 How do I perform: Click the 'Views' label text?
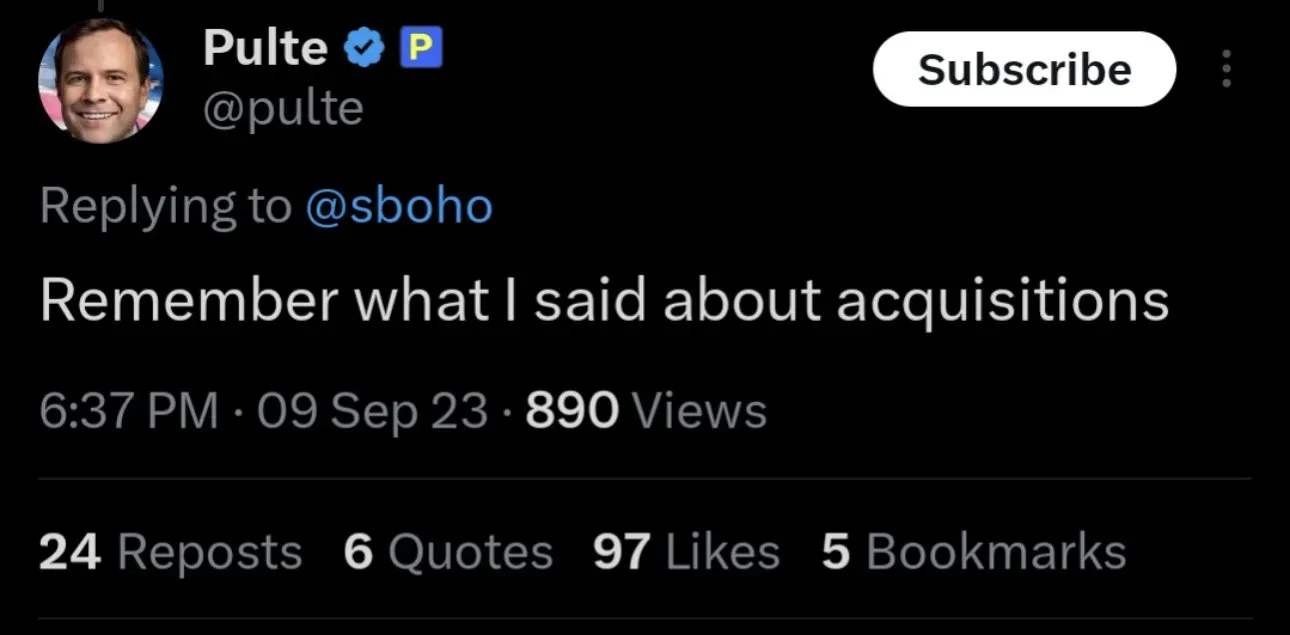point(701,411)
